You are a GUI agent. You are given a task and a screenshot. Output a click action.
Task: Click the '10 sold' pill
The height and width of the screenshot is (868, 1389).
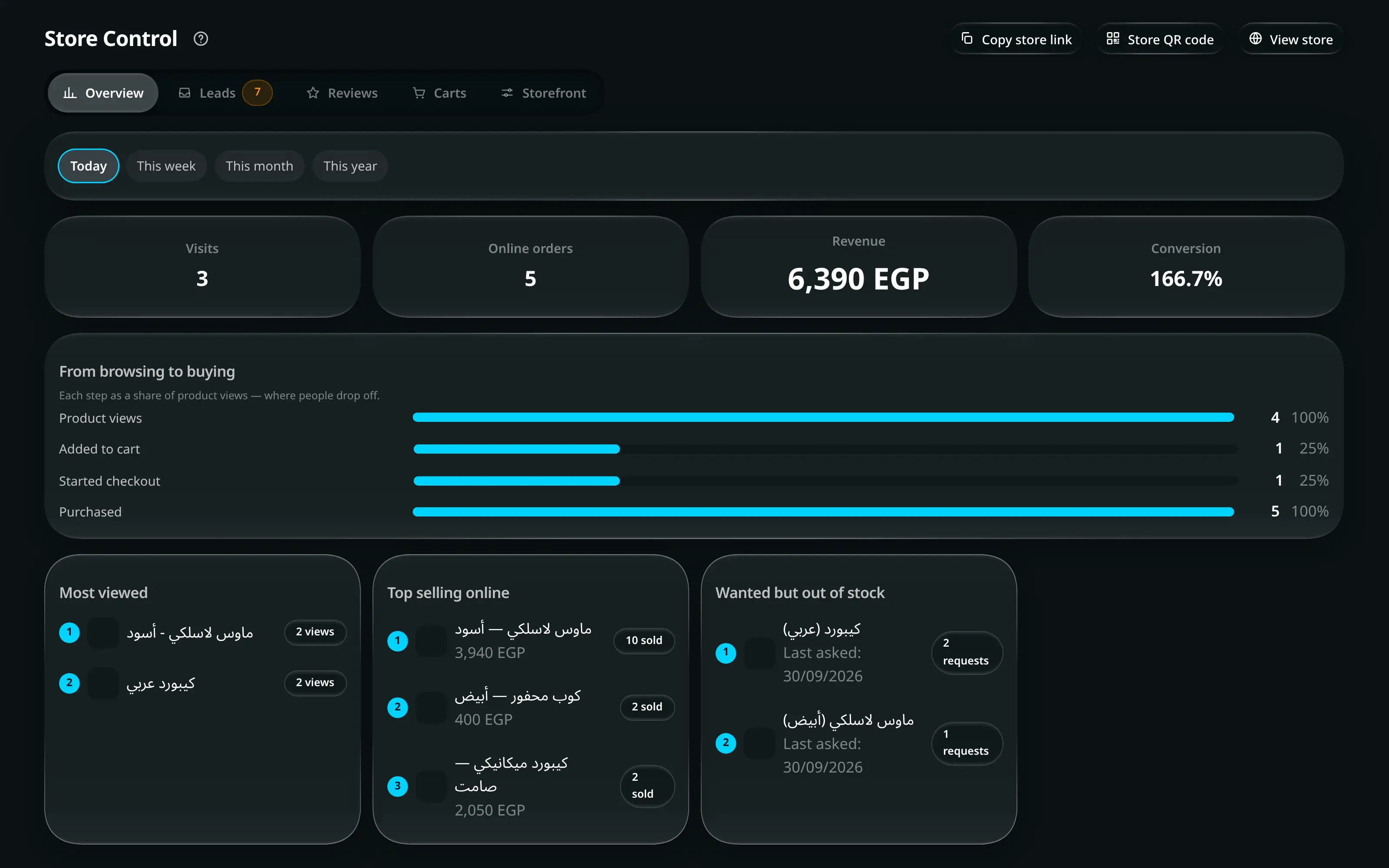click(643, 641)
